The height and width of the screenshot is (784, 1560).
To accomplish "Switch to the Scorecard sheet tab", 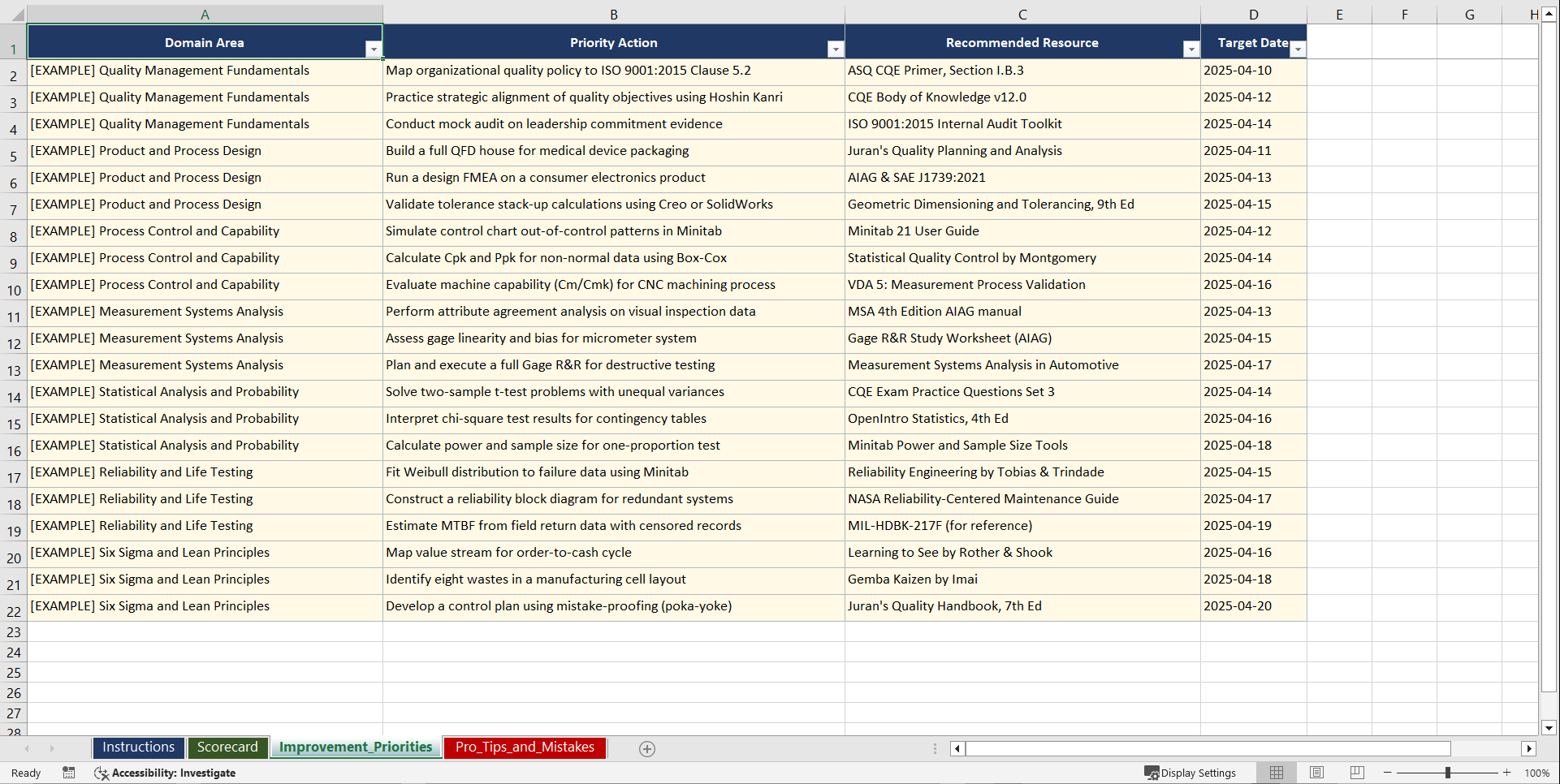I will point(228,747).
